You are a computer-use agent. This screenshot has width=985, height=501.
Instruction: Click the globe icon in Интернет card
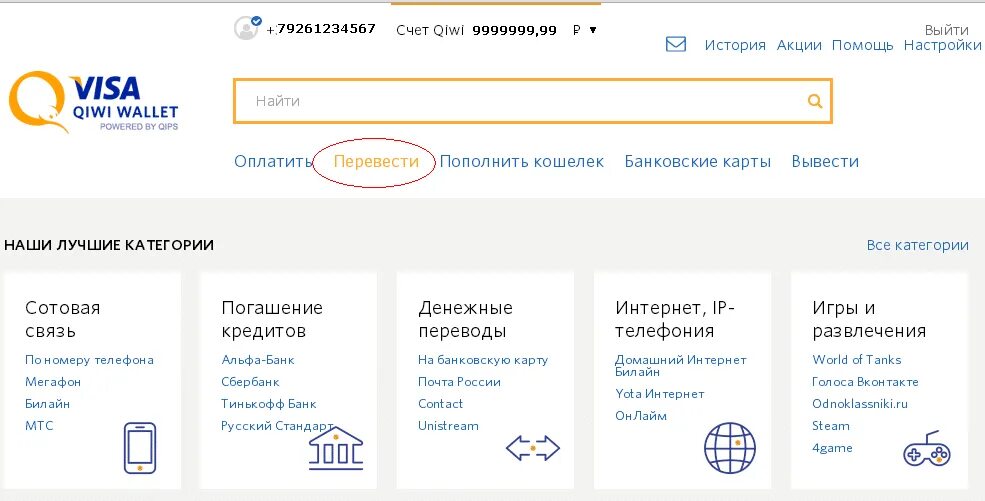tap(729, 448)
